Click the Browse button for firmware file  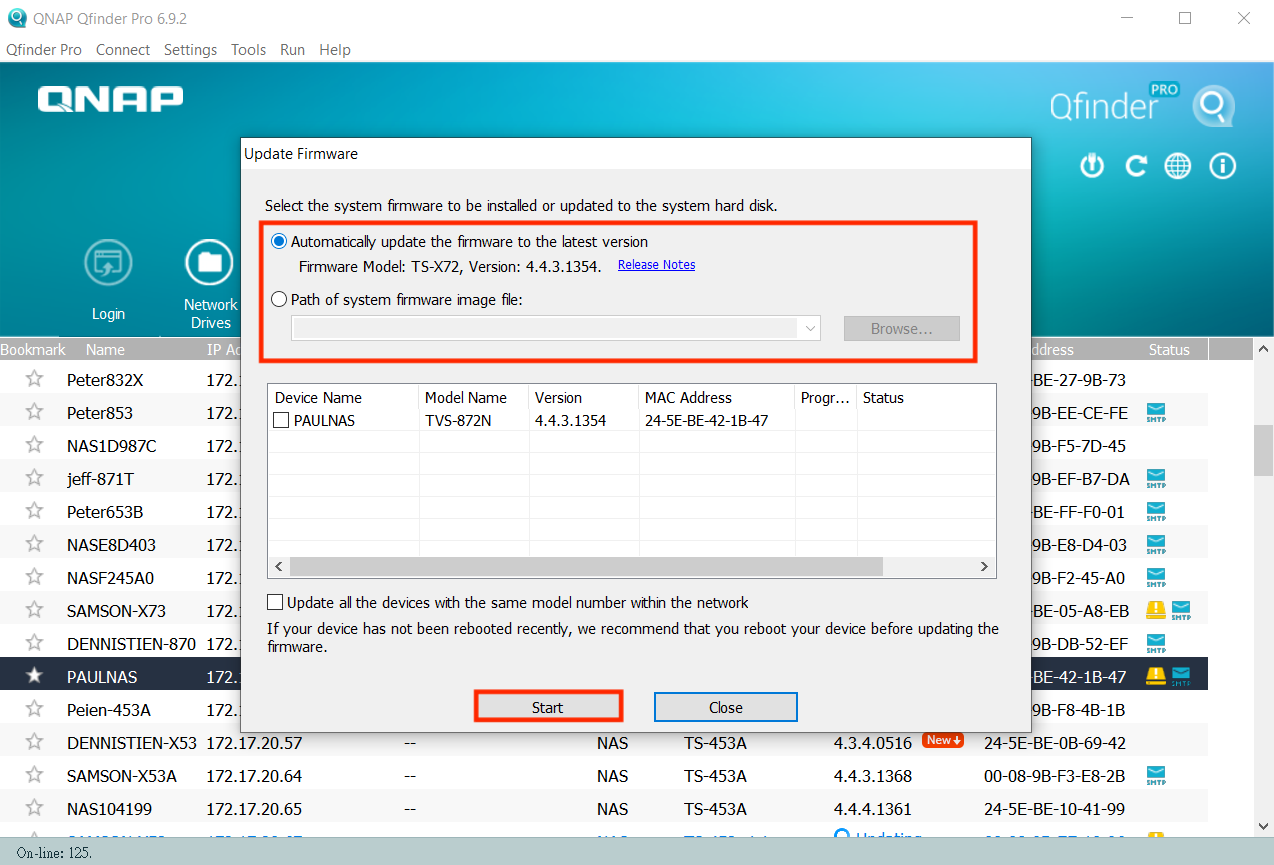coord(902,328)
